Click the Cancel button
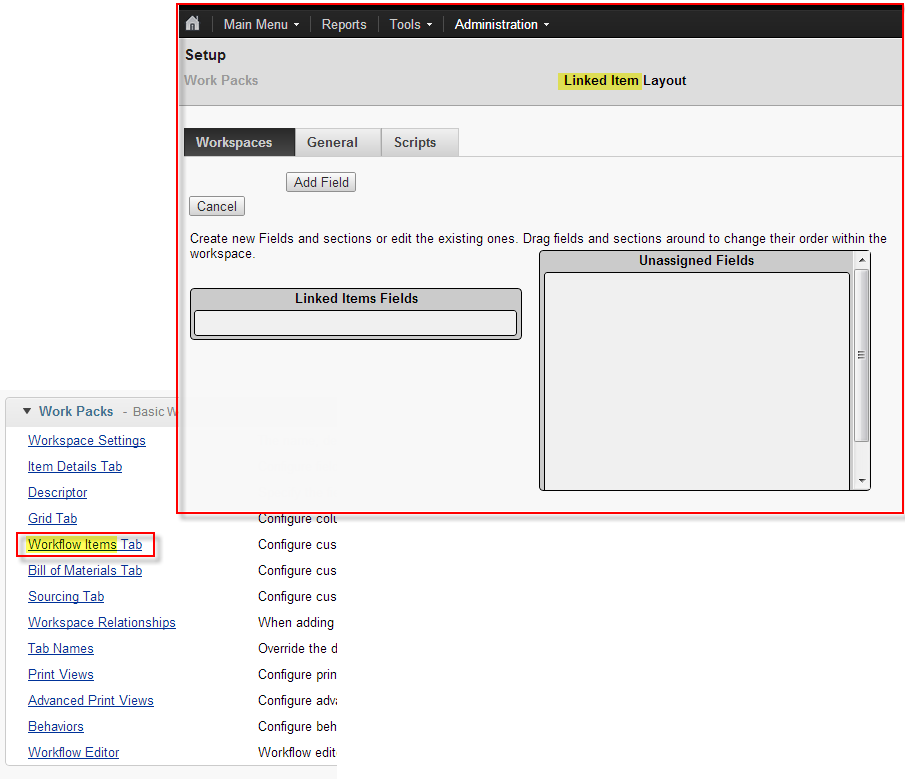 coord(216,206)
